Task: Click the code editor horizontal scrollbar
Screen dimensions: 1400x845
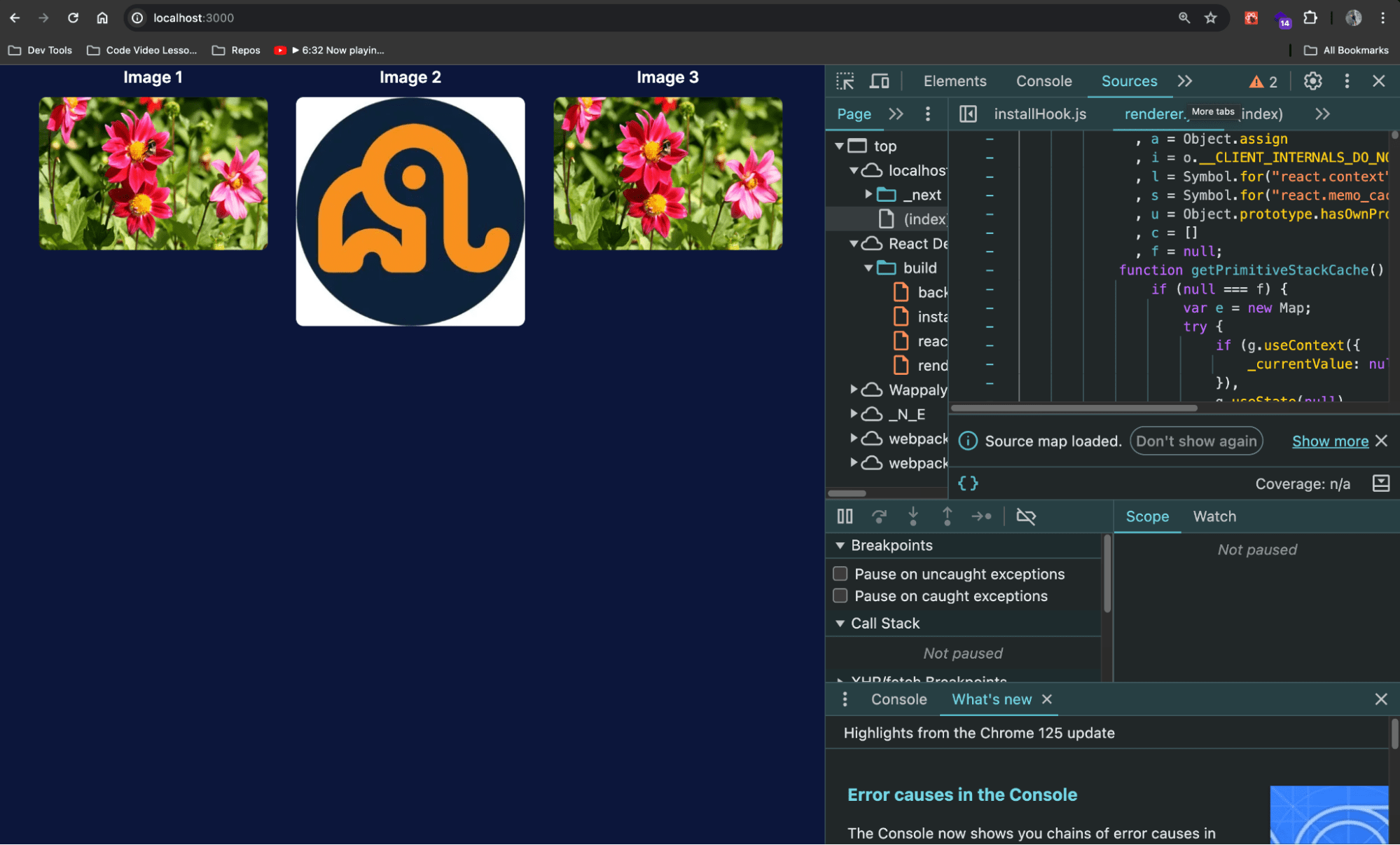Action: (x=1074, y=408)
